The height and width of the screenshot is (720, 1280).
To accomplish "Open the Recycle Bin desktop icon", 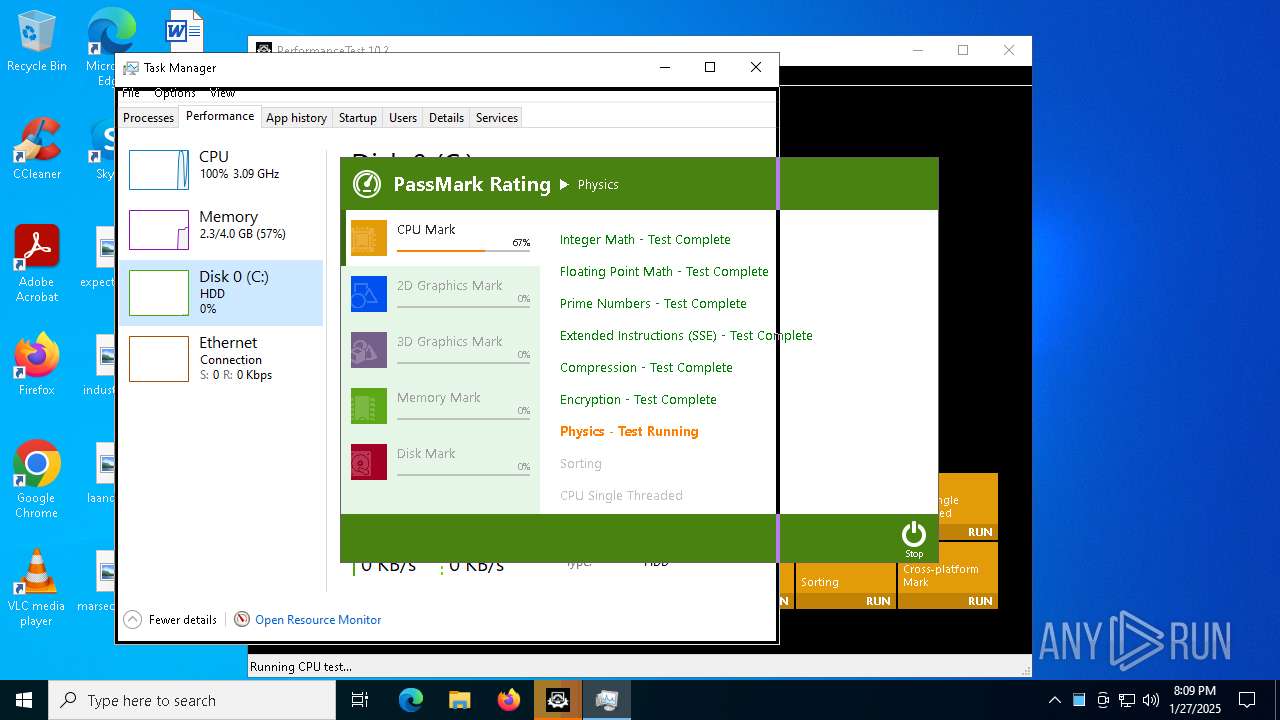I will 37,42.
